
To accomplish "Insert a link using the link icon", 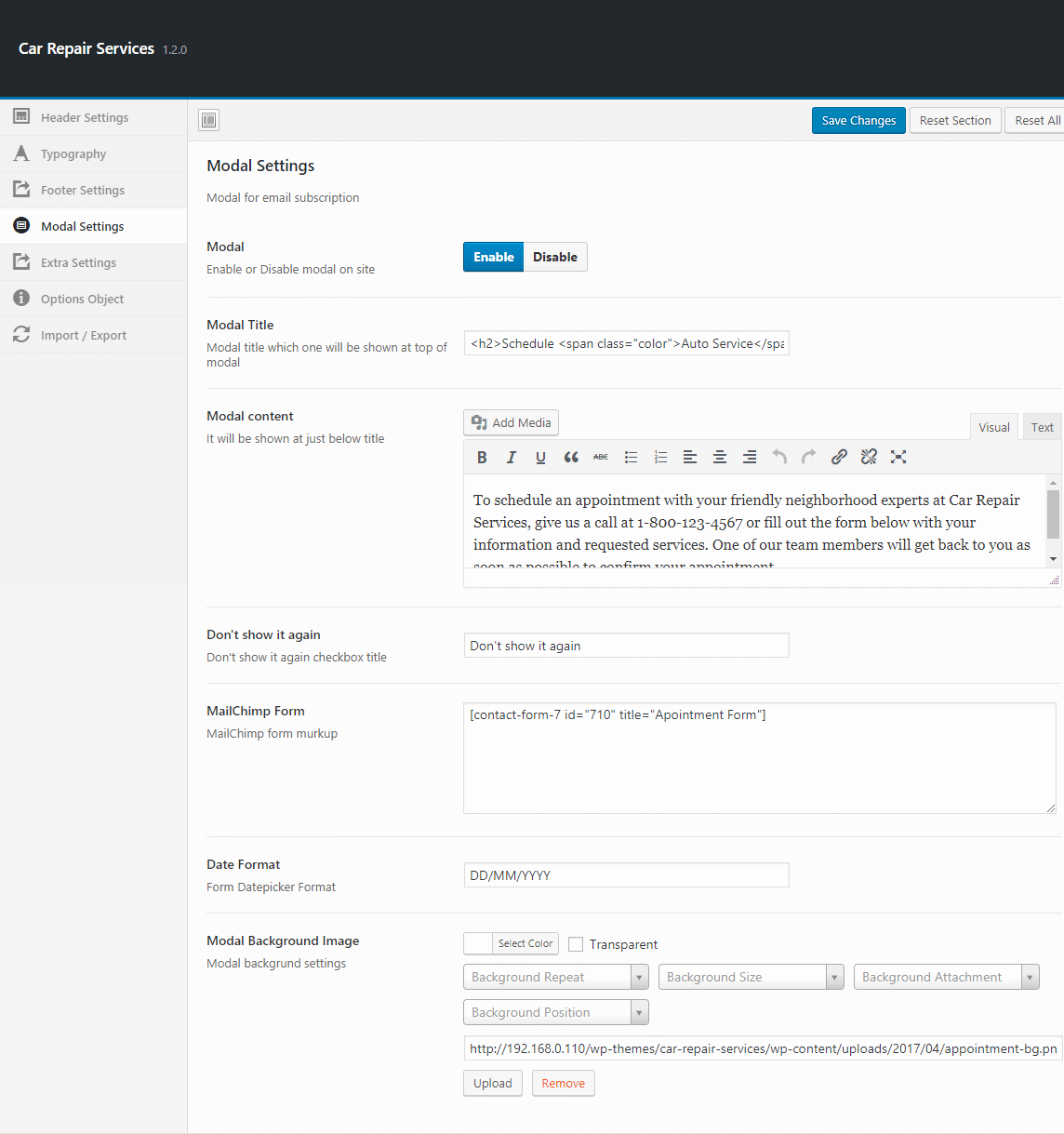I will click(x=839, y=457).
